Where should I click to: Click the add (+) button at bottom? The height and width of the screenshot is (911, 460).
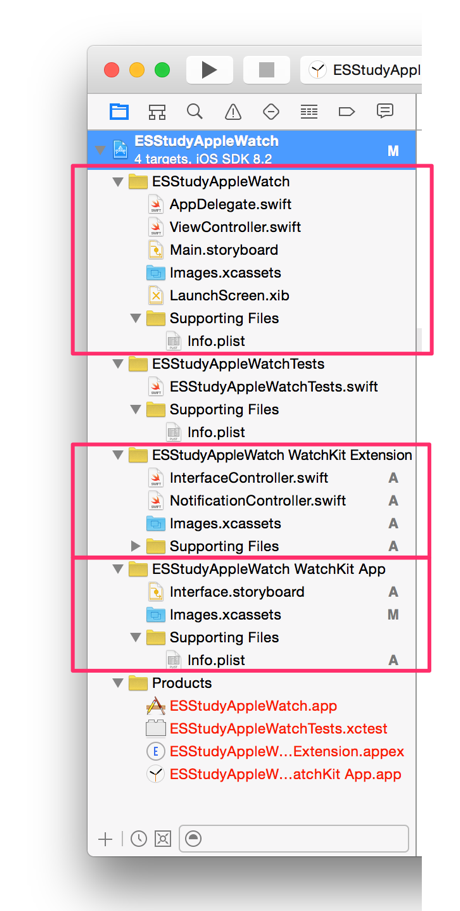coord(105,839)
